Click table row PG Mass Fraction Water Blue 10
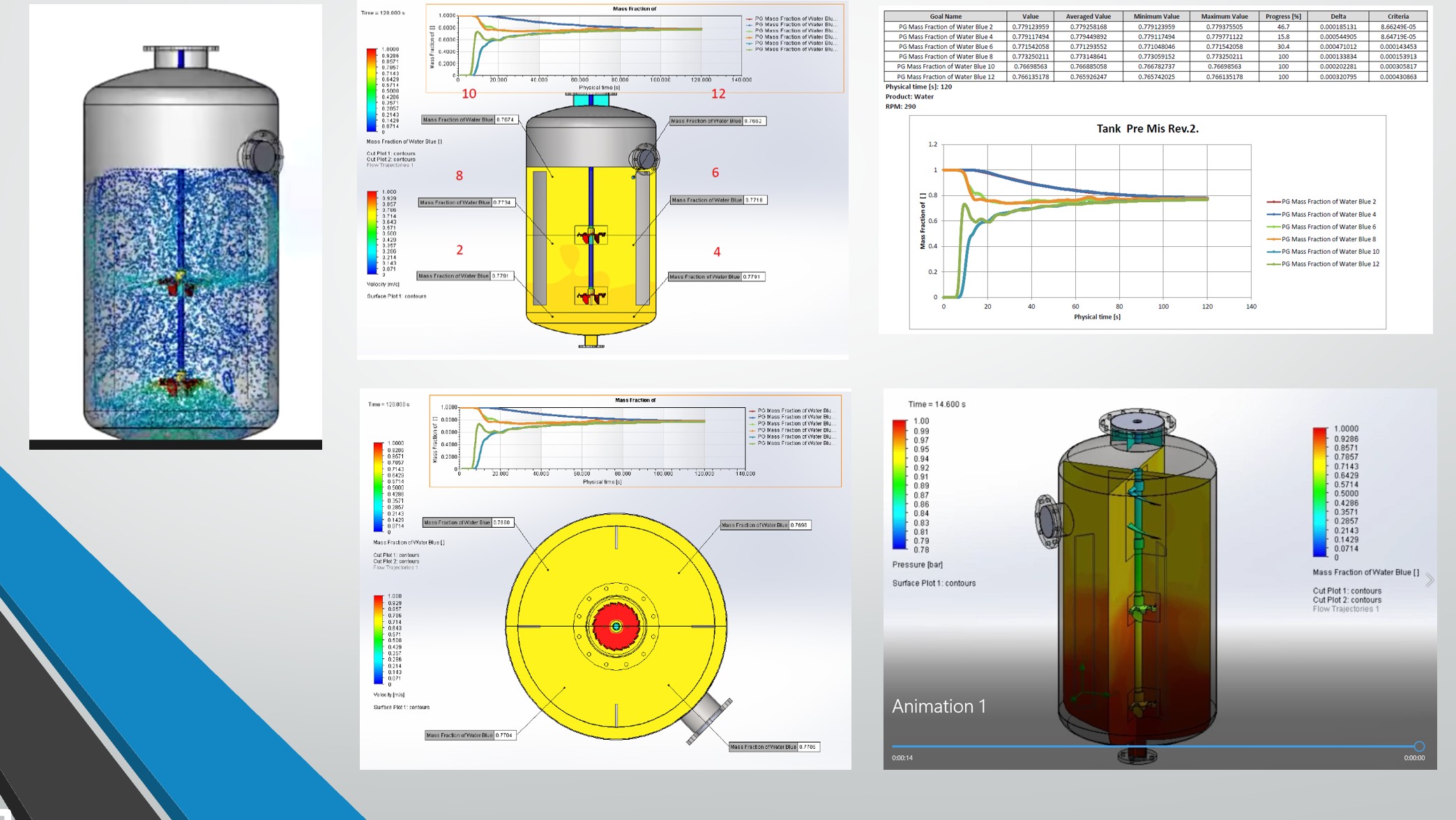 click(x=945, y=67)
